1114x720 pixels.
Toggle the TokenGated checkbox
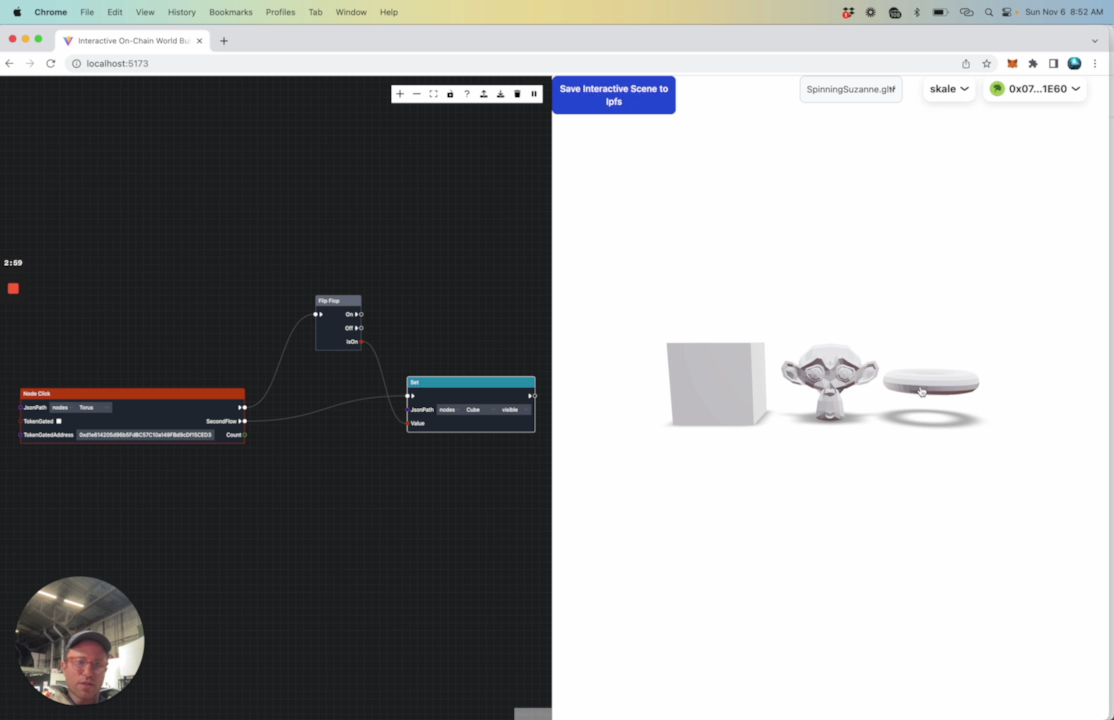click(x=59, y=421)
